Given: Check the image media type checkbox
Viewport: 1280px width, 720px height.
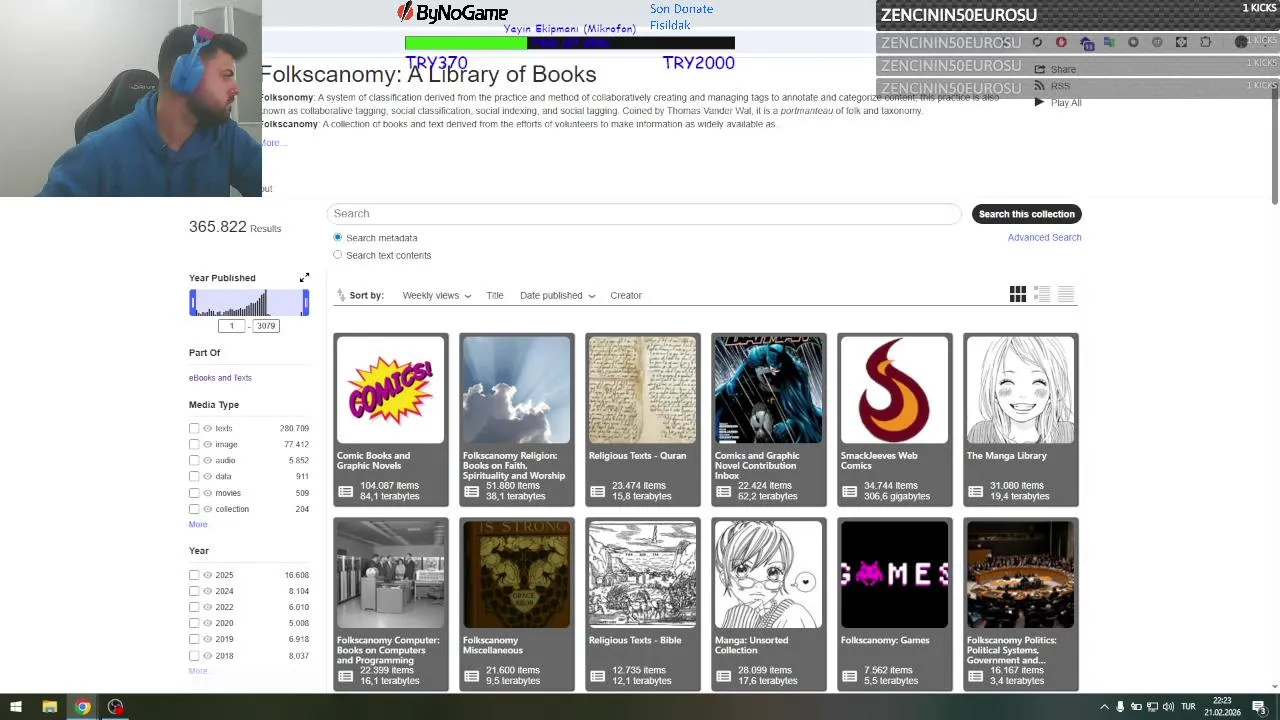Looking at the screenshot, I should (194, 444).
